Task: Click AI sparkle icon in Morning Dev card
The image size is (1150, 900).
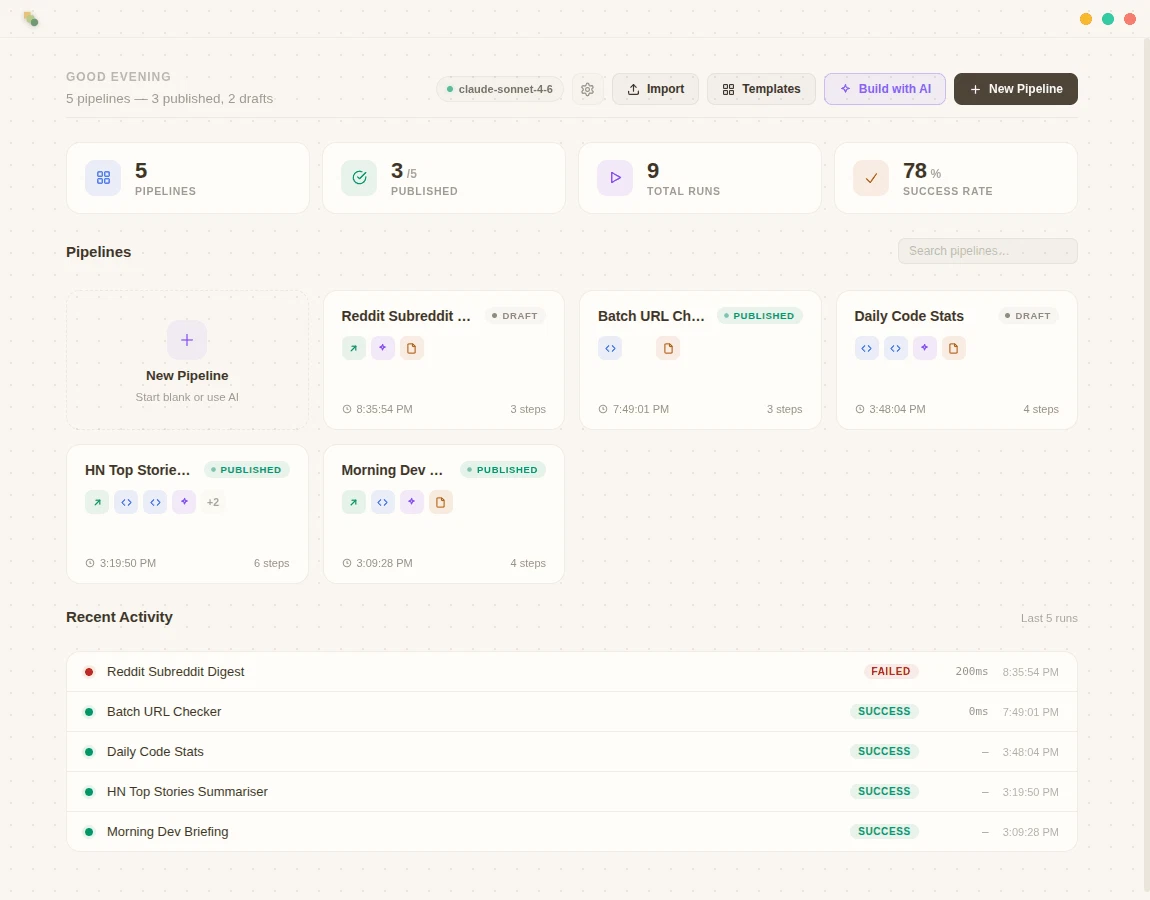Action: point(411,502)
